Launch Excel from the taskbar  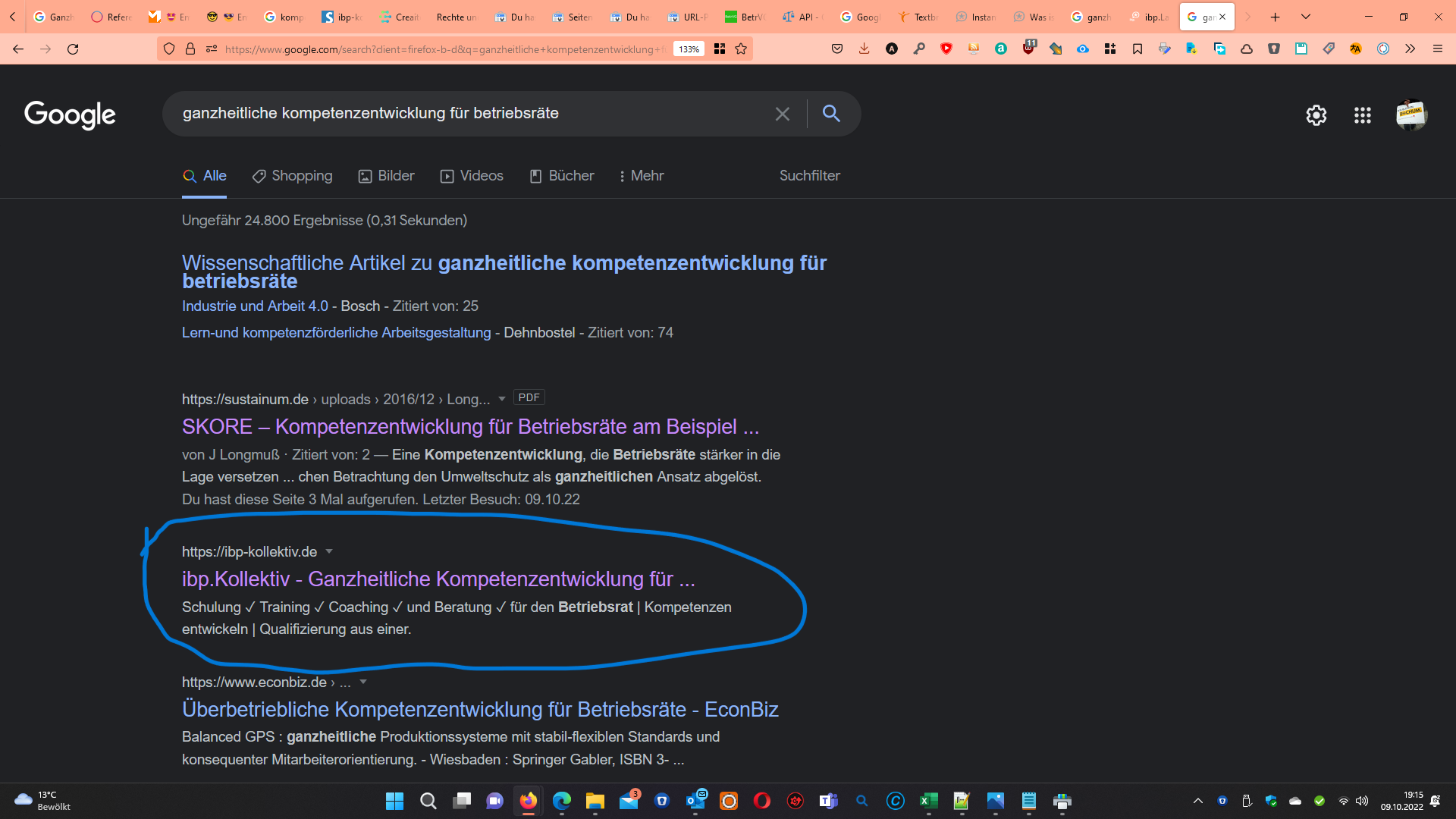coord(929,802)
